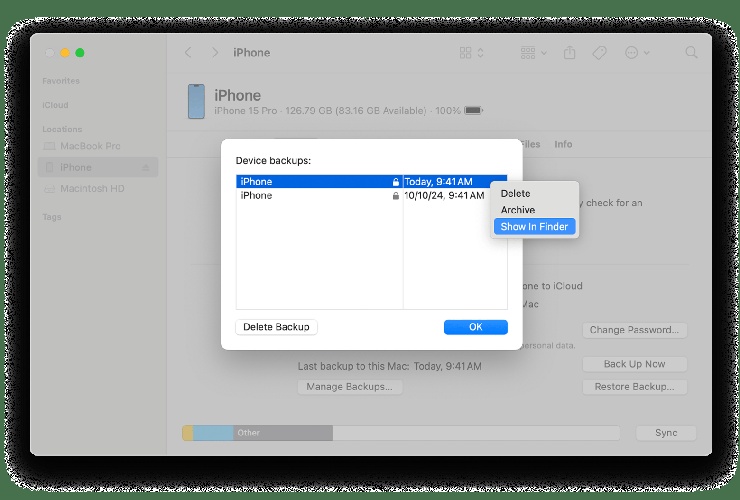Viewport: 740px width, 500px height.
Task: Click the Change Password button
Action: click(x=634, y=330)
